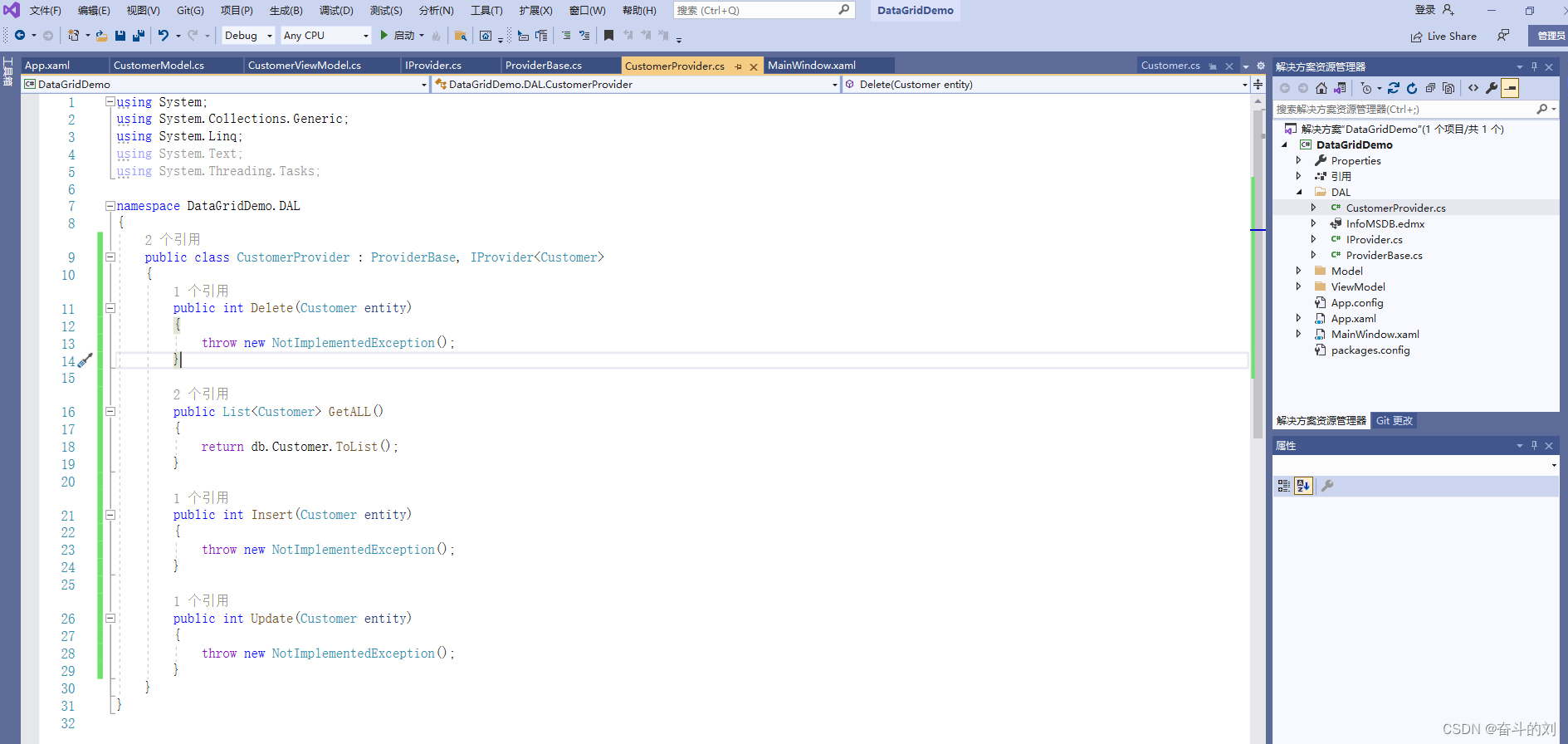Image resolution: width=1568 pixels, height=744 pixels.
Task: Click the Find in Files icon
Action: pos(461,36)
